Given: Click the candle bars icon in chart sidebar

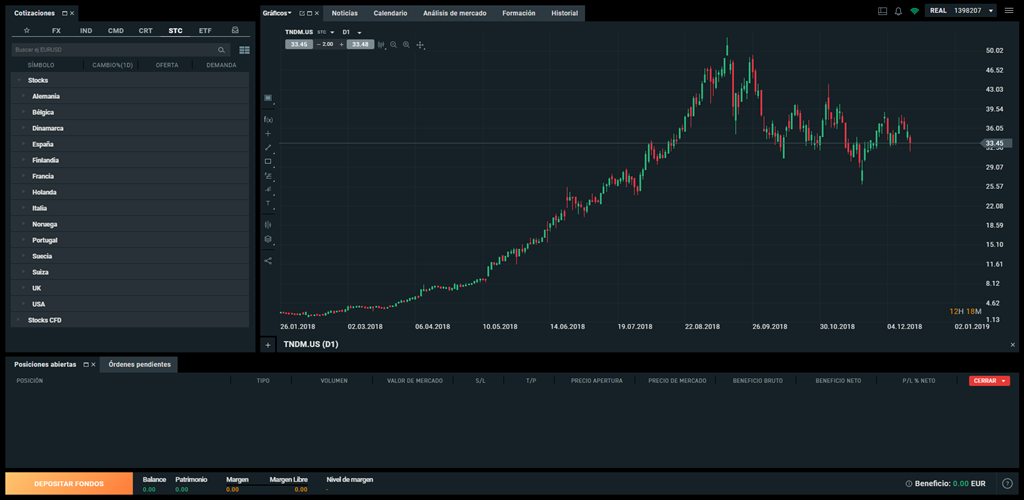Looking at the screenshot, I should (x=268, y=225).
